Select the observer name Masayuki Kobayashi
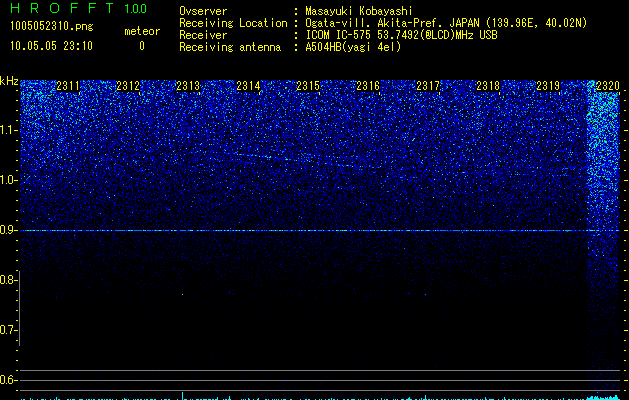629x400 pixels. tap(359, 12)
